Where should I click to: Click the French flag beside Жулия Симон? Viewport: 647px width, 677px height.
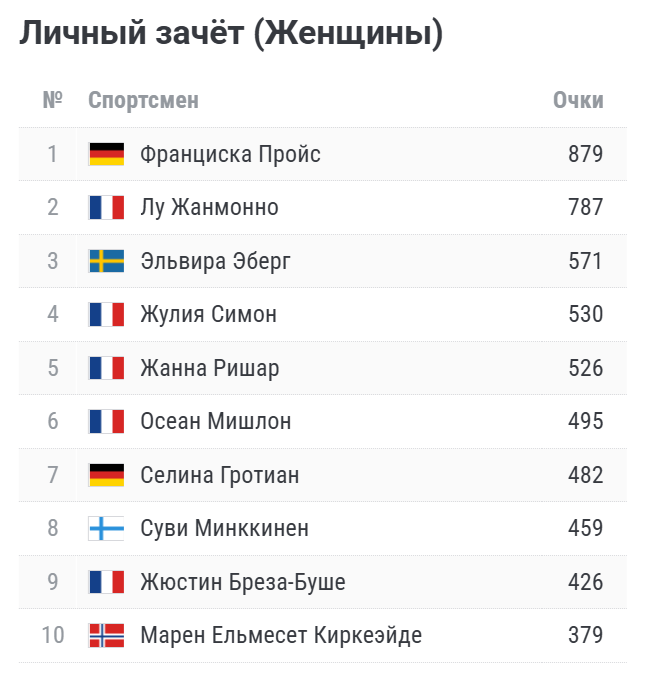(x=106, y=315)
